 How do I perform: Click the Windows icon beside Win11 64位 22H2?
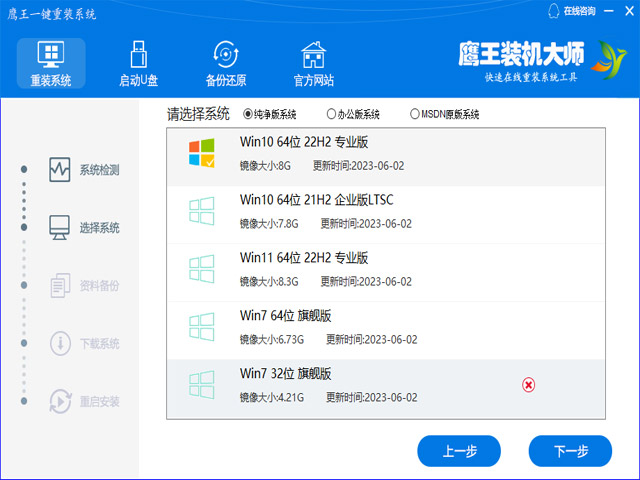tap(202, 269)
